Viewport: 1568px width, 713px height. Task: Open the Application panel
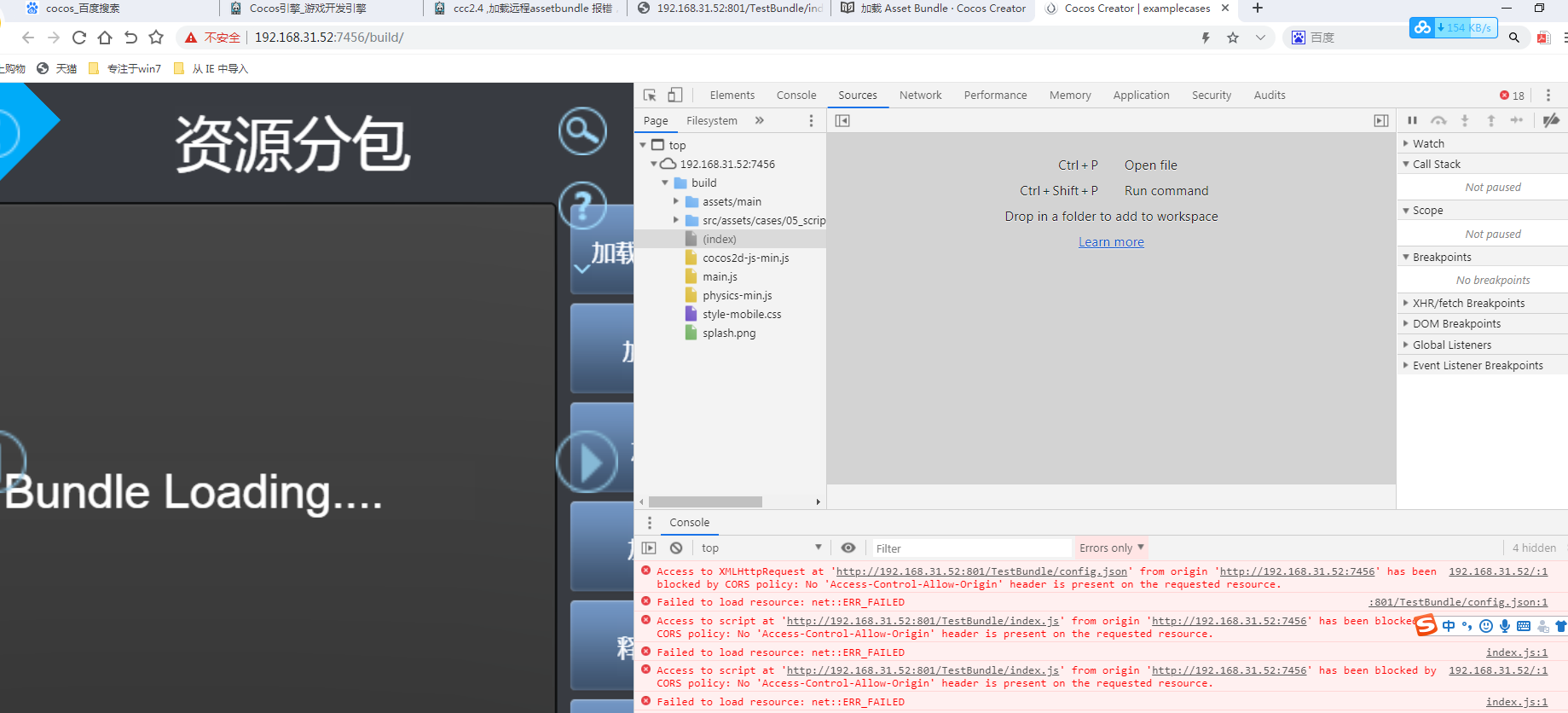(x=1141, y=96)
